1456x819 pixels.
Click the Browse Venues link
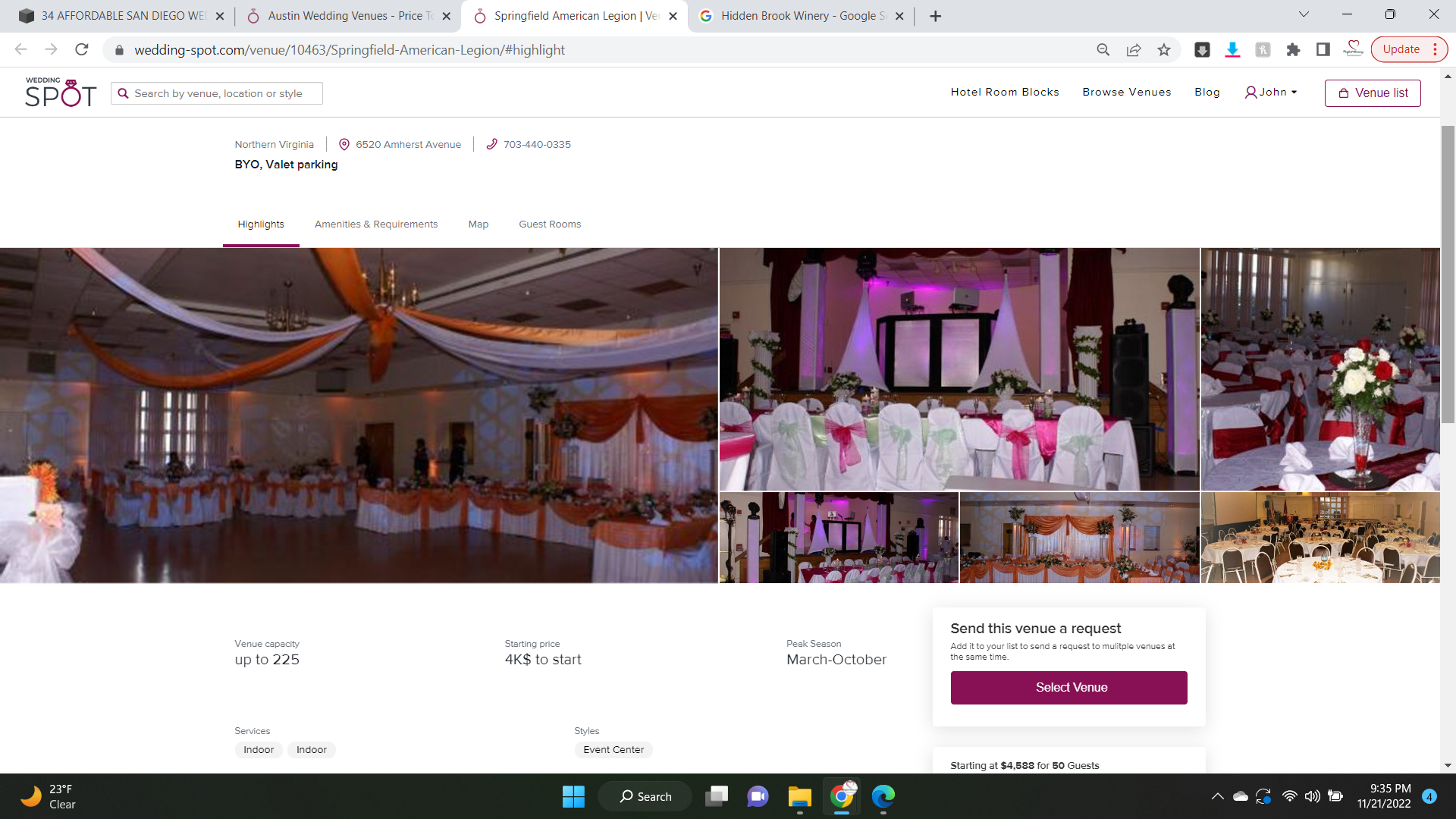(x=1126, y=93)
